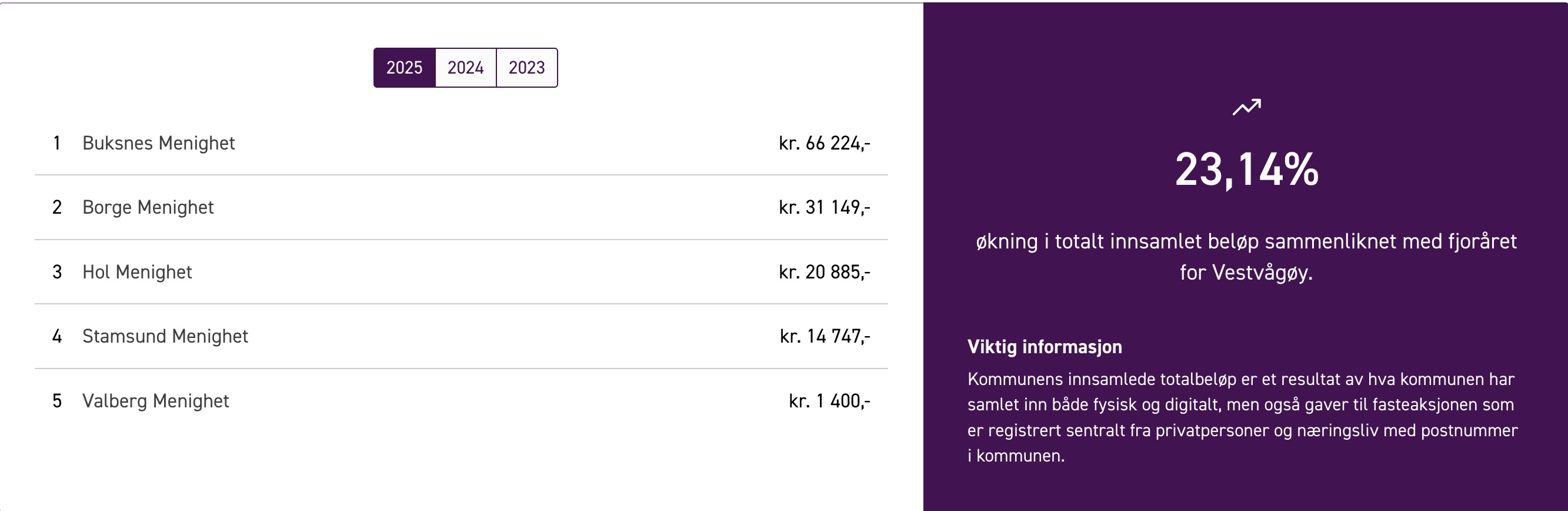Click the Buksnes Menighet row

[461, 143]
